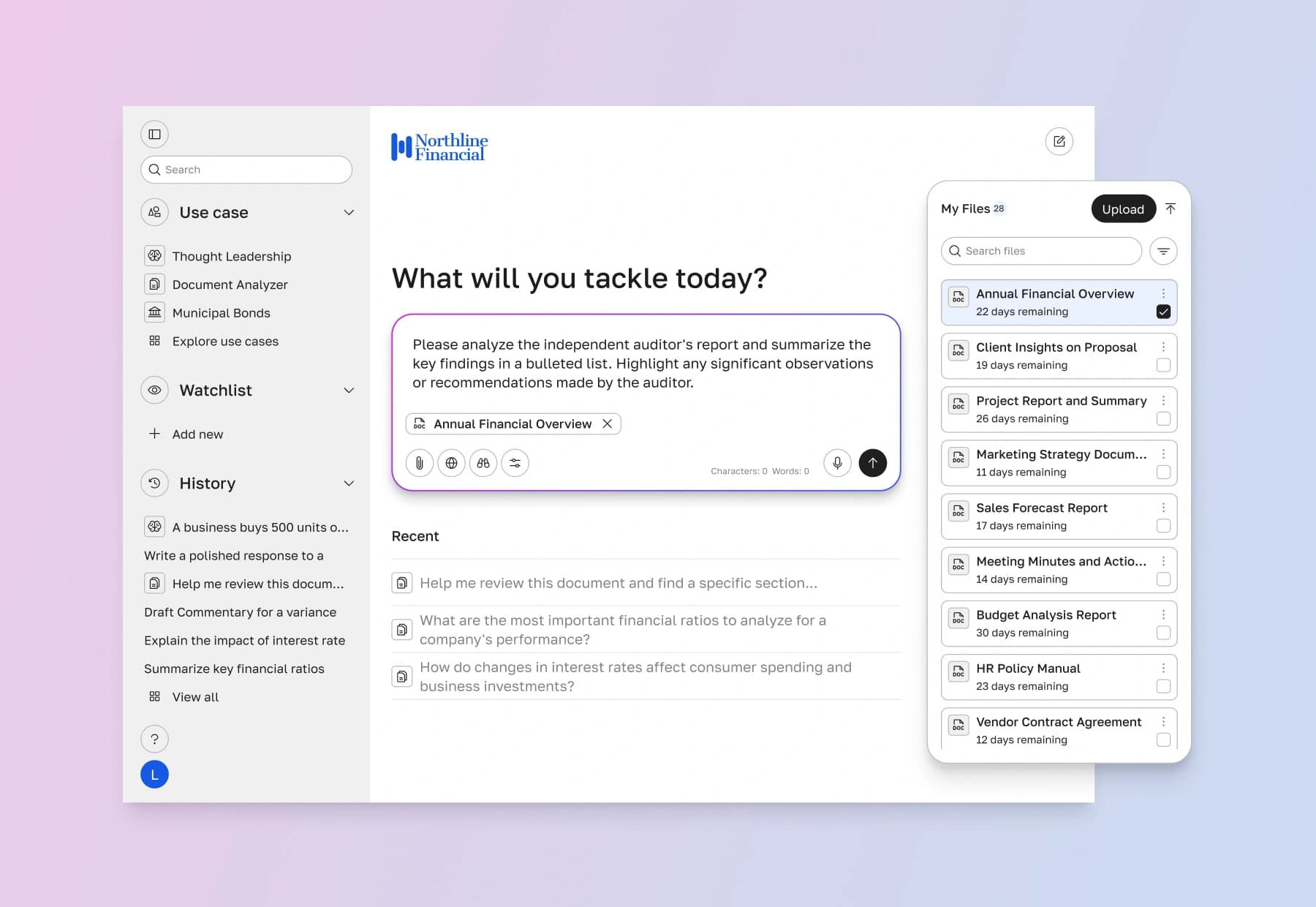Remove the Annual Financial Overview attachment chip

point(607,424)
